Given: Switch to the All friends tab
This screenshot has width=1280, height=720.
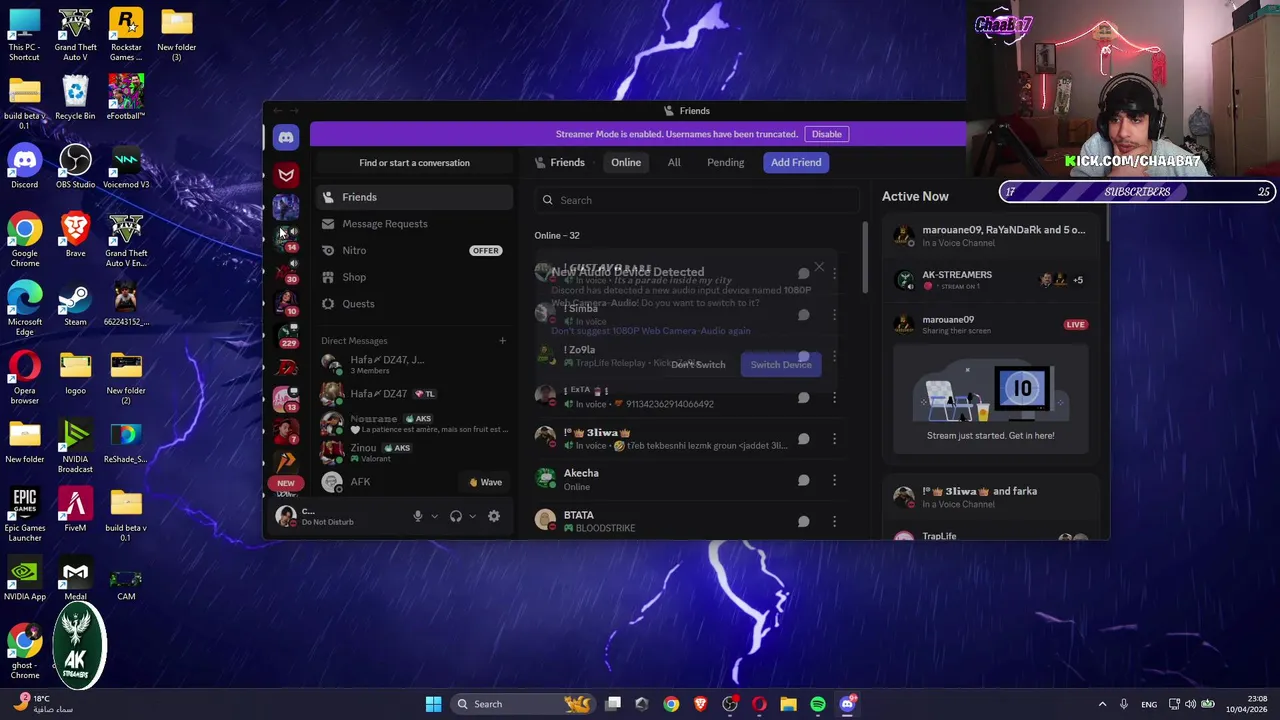Looking at the screenshot, I should 674,162.
